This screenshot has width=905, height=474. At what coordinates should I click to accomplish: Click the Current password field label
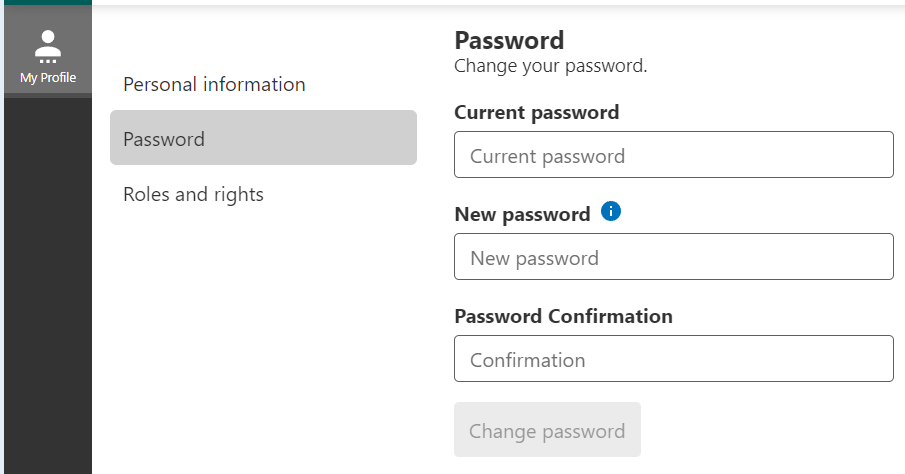[x=536, y=112]
